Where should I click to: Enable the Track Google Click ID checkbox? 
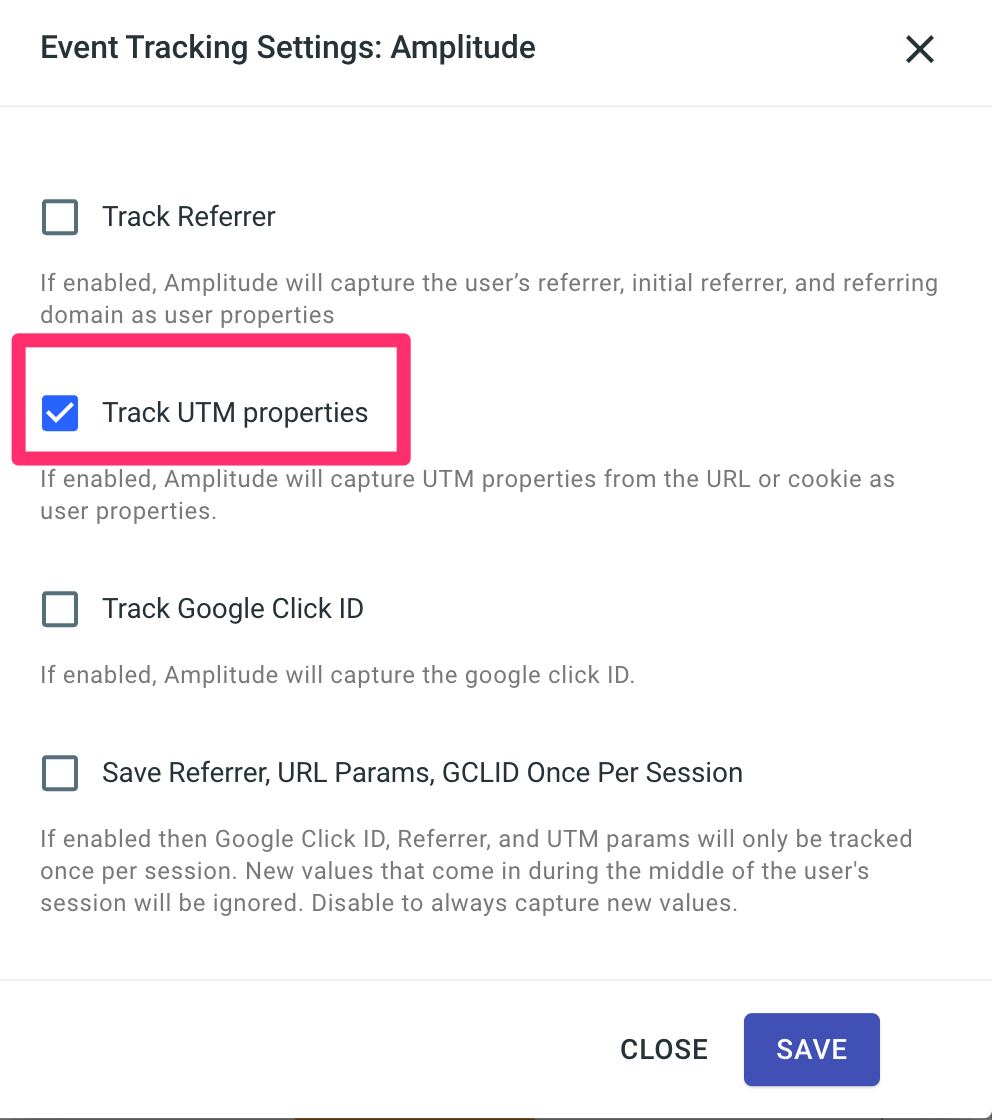60,609
